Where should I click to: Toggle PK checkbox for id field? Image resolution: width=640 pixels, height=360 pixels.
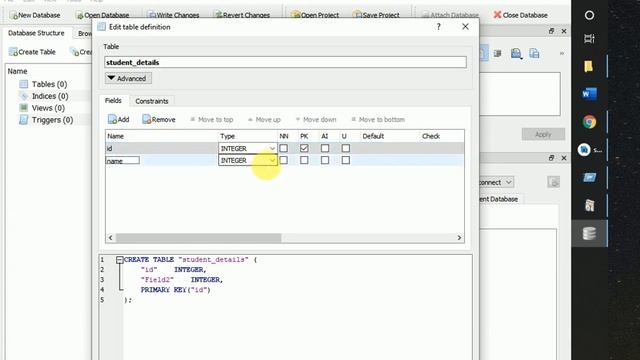pos(304,148)
